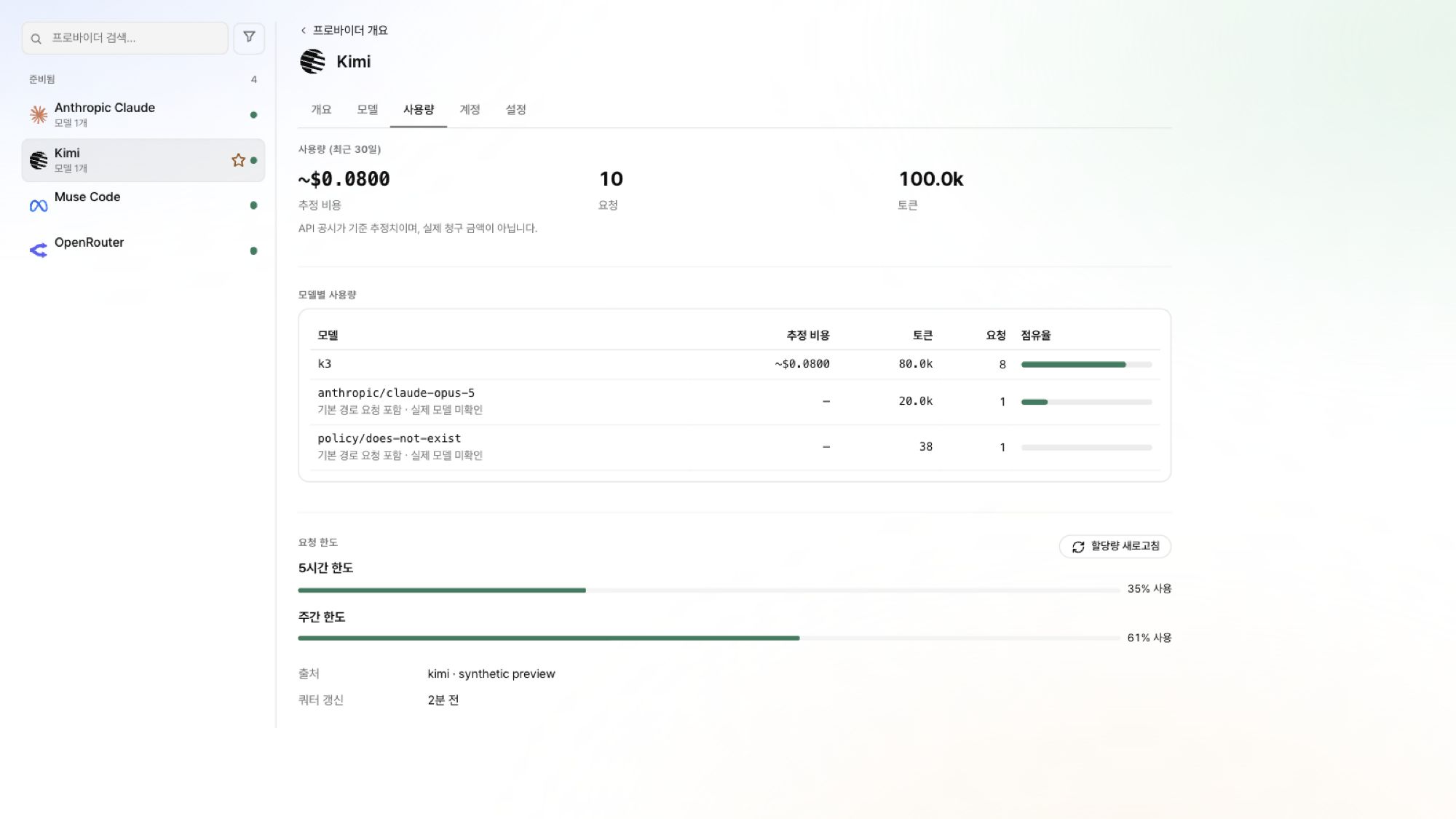Screen dimensions: 1456x819
Task: Click the 10 total requests figure
Action: click(611, 179)
